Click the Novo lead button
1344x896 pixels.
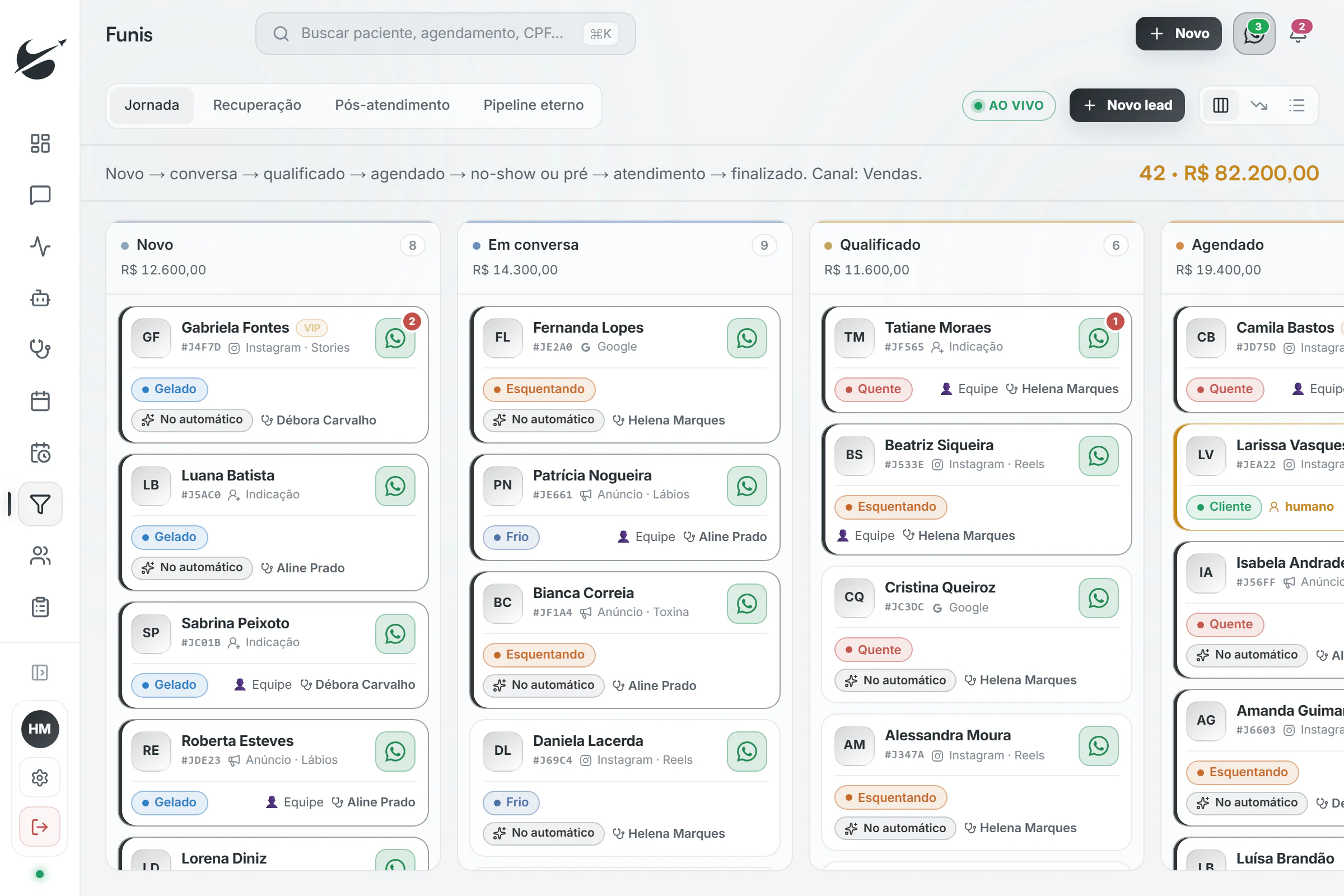(1127, 105)
